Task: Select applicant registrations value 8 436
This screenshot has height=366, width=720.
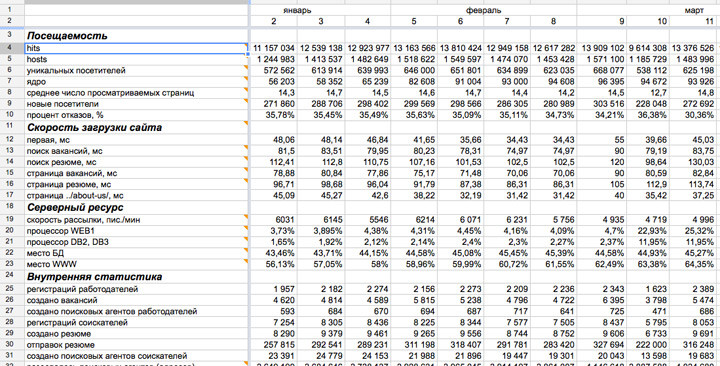Action: (367, 323)
